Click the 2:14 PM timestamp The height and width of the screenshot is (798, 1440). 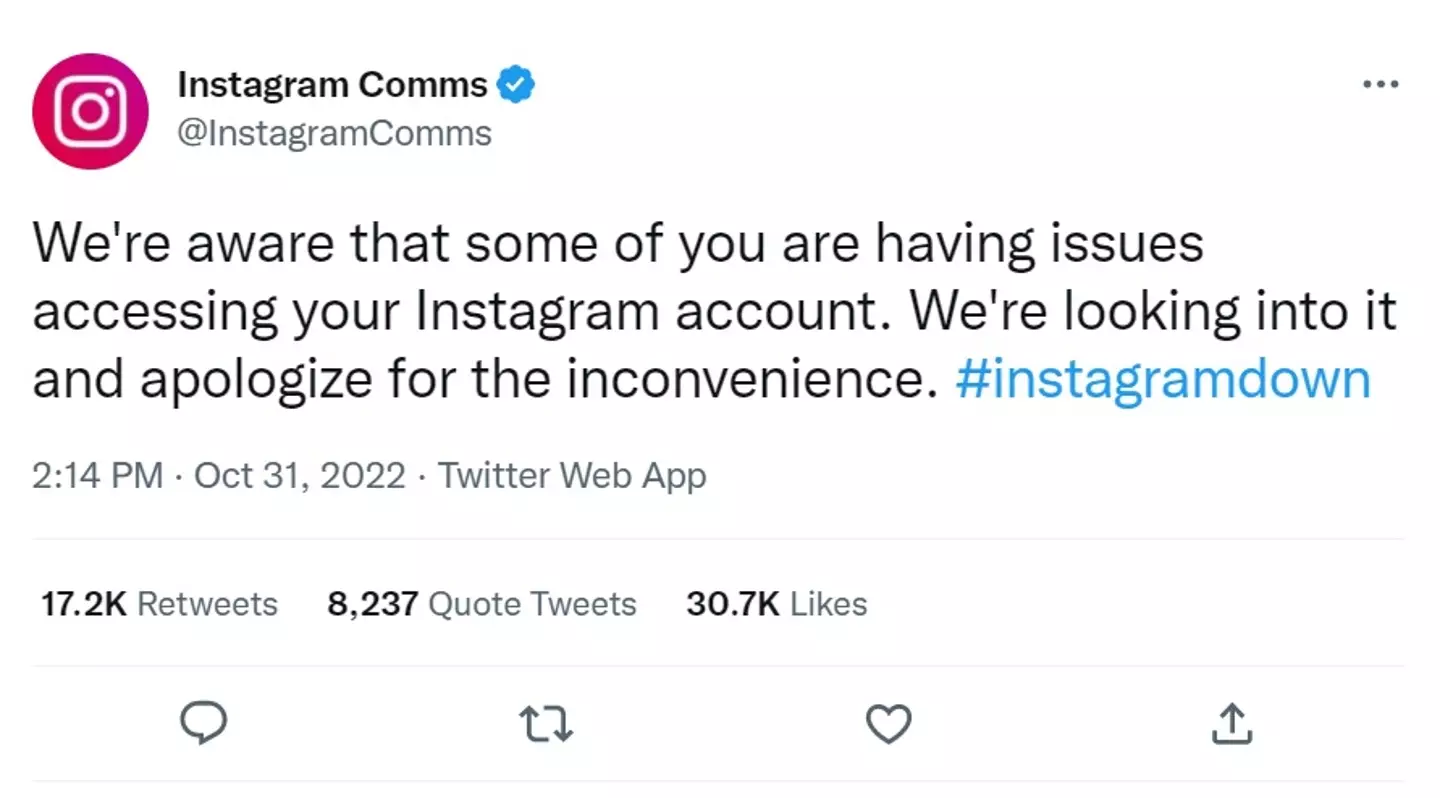(97, 475)
